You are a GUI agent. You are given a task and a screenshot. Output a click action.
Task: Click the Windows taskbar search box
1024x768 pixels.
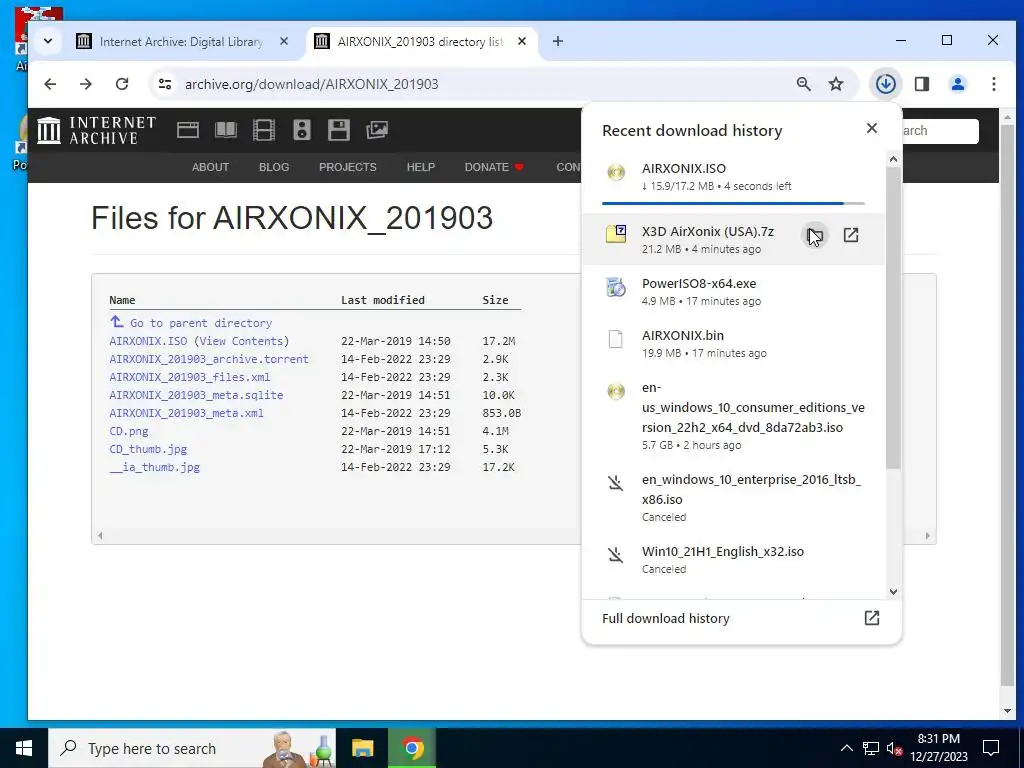[x=192, y=748]
